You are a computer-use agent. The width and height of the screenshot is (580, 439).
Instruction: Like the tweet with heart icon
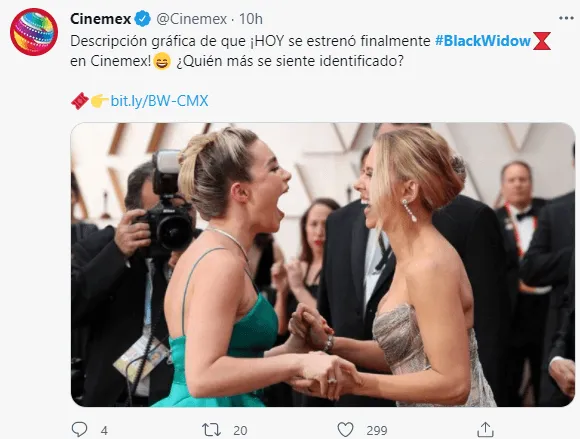coord(345,430)
